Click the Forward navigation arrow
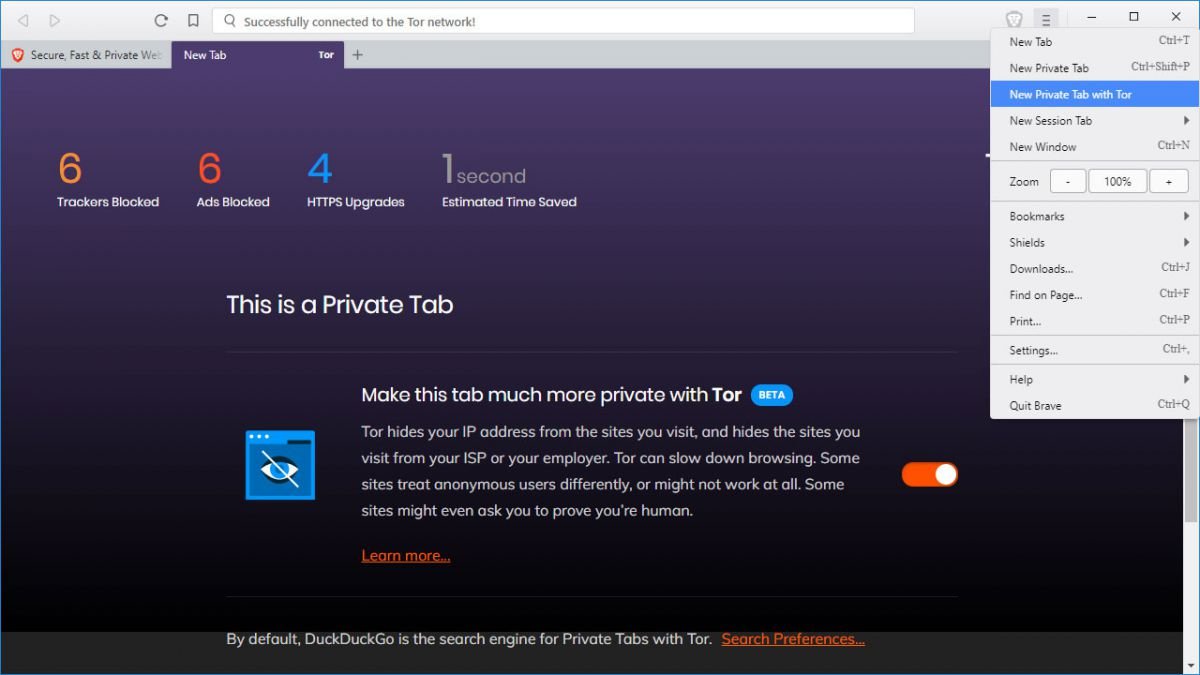This screenshot has height=675, width=1200. coord(54,20)
